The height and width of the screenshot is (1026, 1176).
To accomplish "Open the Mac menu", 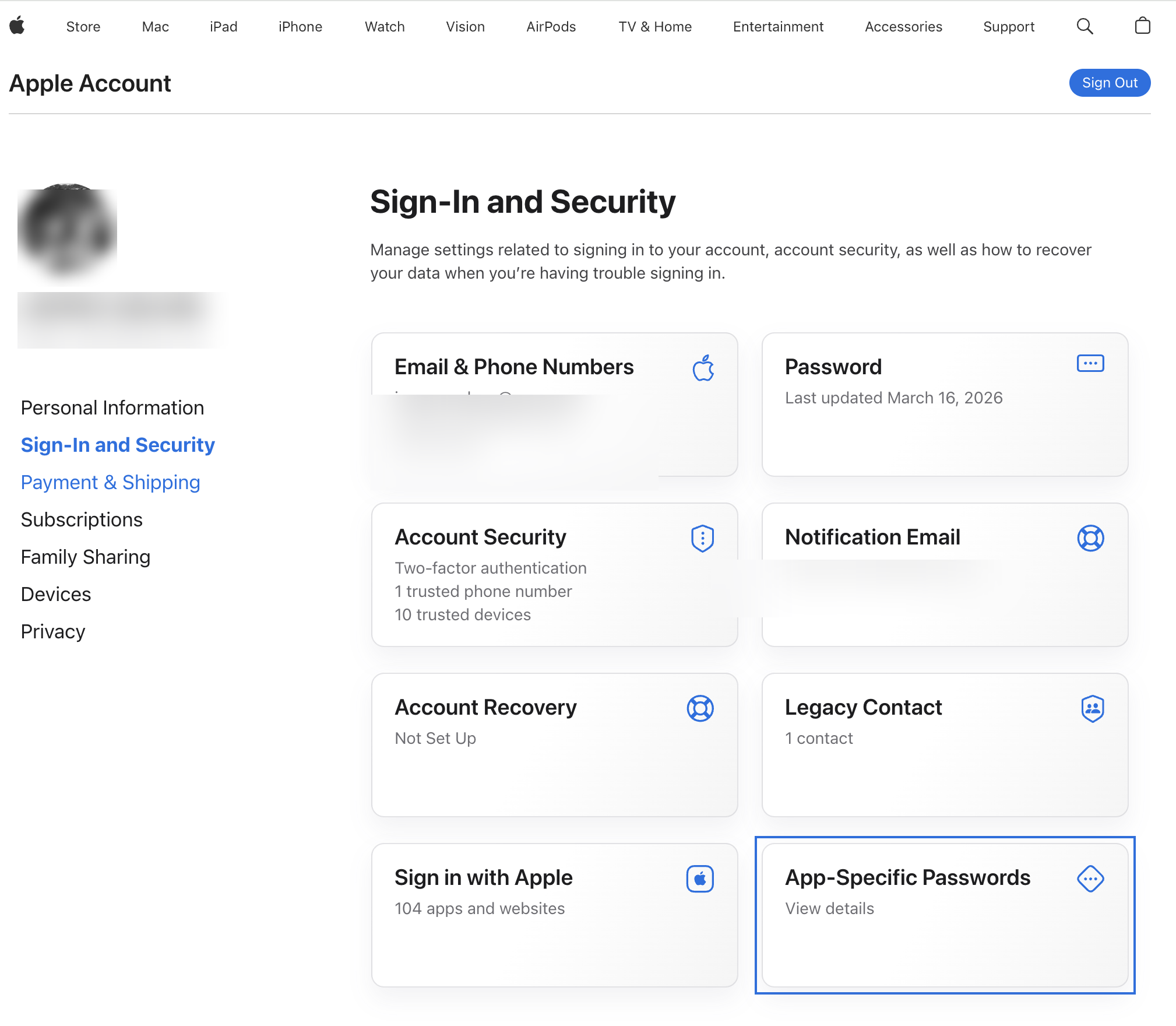I will coord(156,27).
